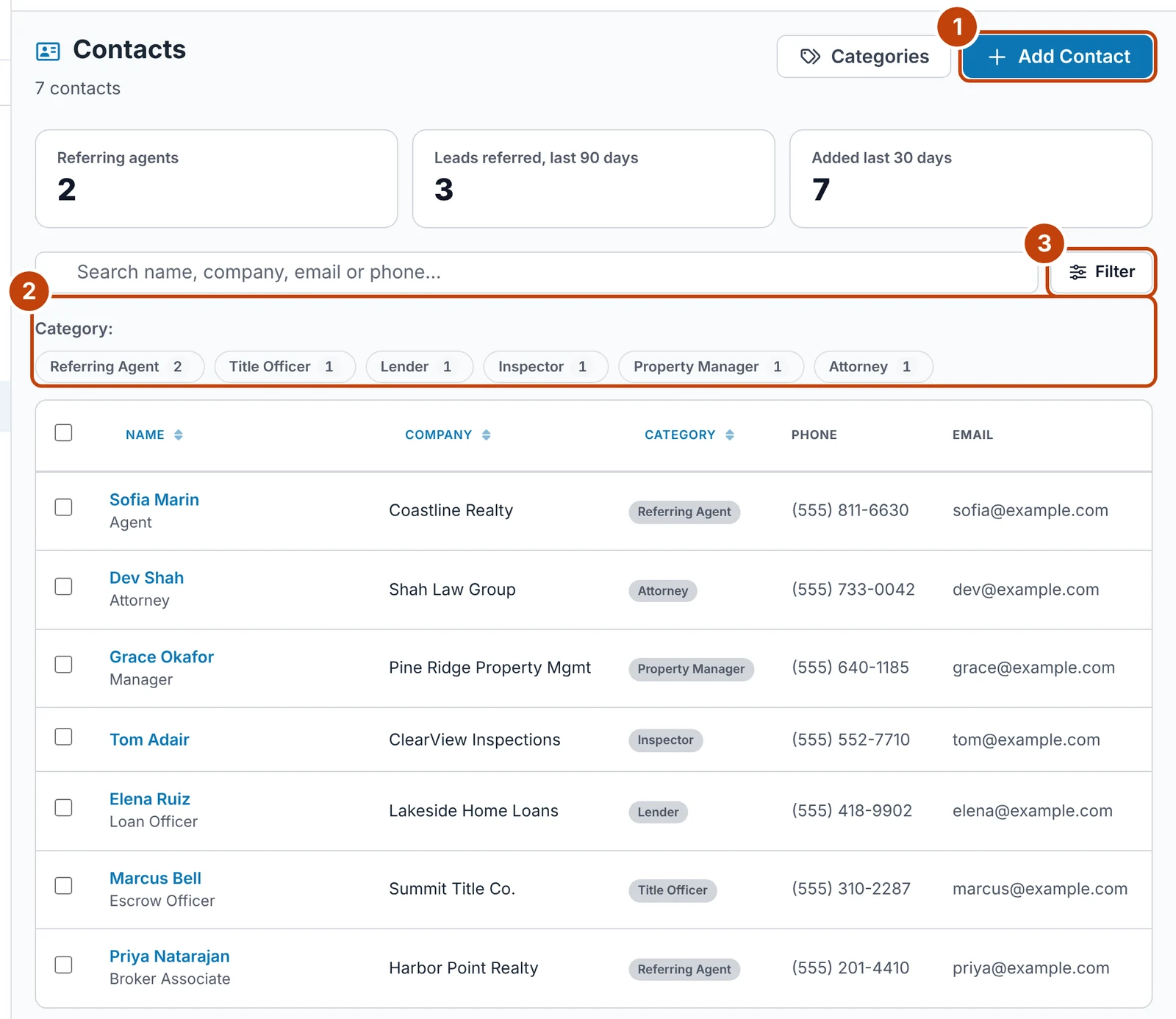1176x1019 pixels.
Task: Filter by Inspector category chip
Action: point(546,367)
